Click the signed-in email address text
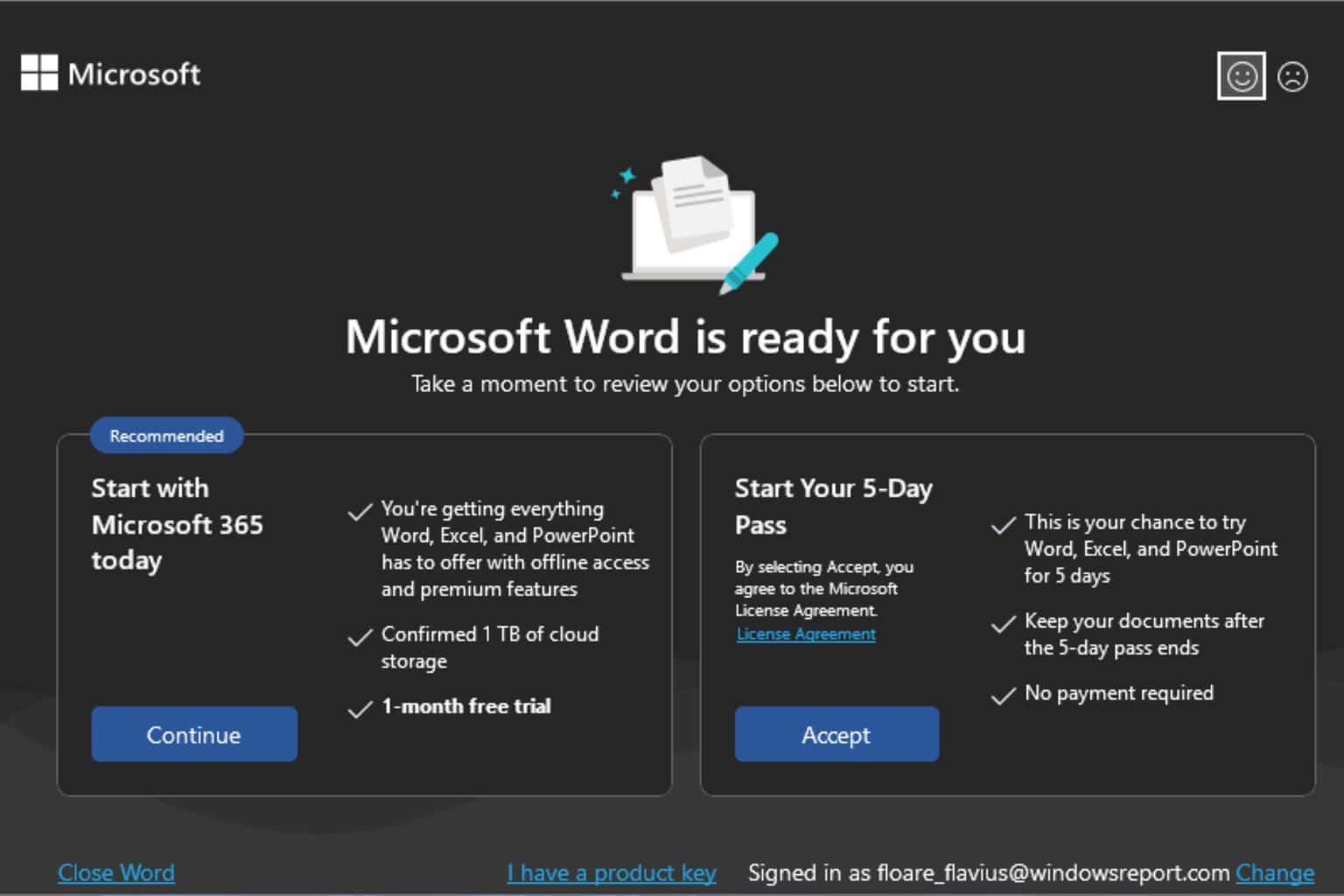This screenshot has height=896, width=1344. (1053, 872)
